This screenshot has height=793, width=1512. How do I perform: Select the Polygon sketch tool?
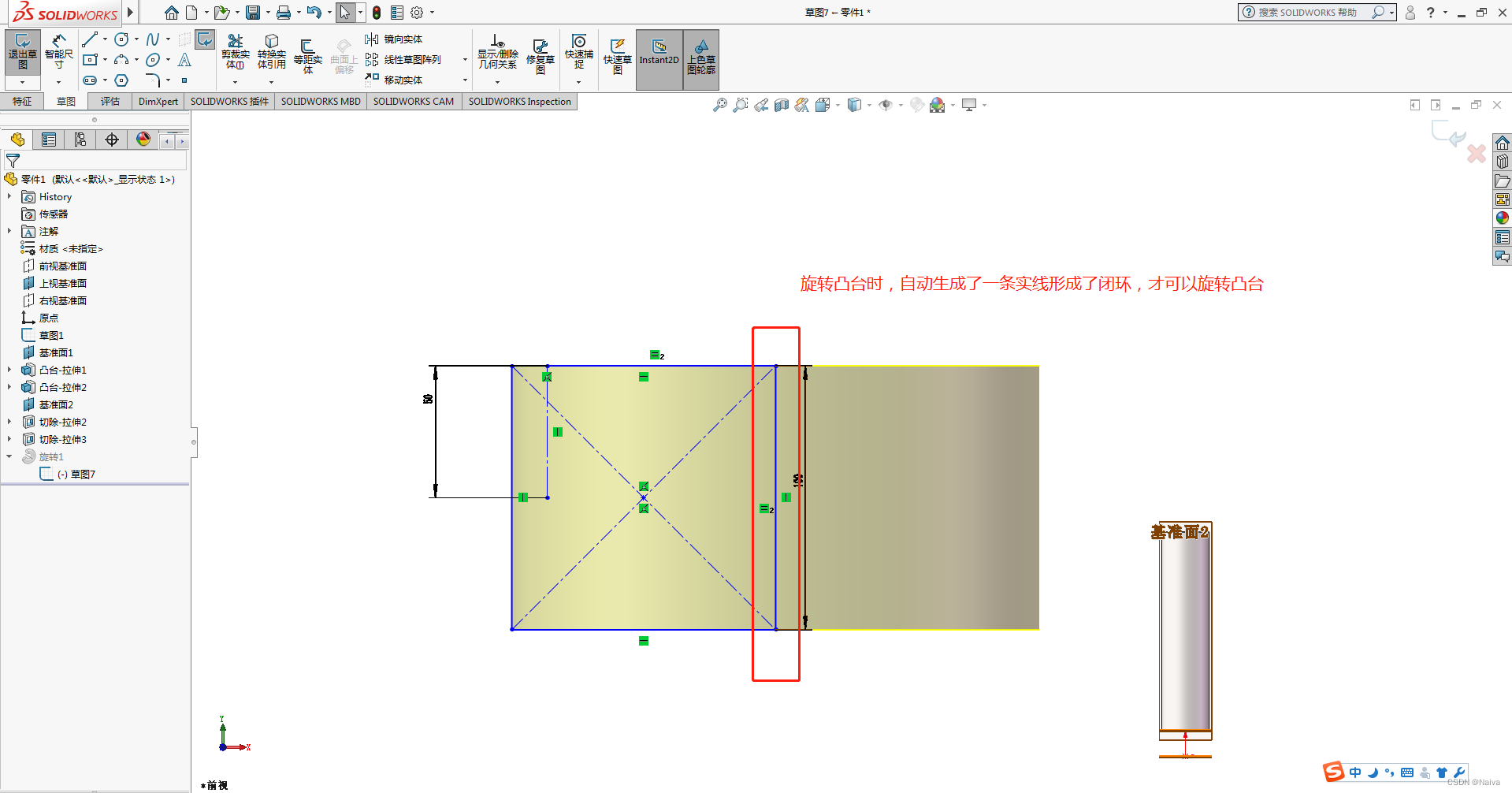pos(121,80)
